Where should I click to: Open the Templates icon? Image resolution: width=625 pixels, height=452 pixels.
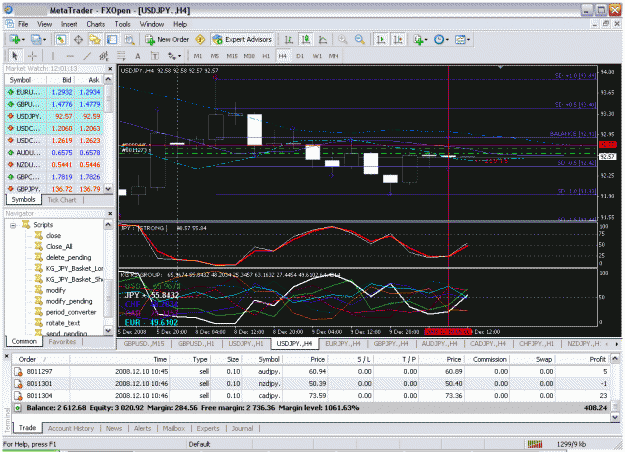pos(462,39)
